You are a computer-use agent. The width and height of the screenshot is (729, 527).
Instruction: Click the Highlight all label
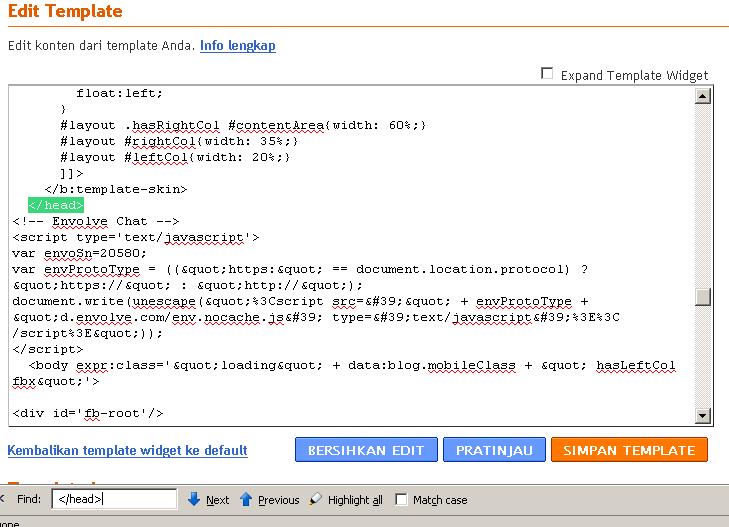coord(355,500)
